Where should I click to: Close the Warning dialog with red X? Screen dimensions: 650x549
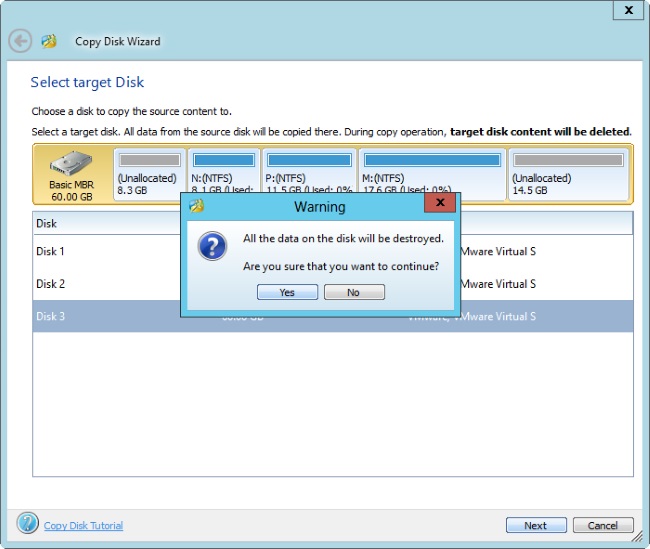(x=440, y=205)
